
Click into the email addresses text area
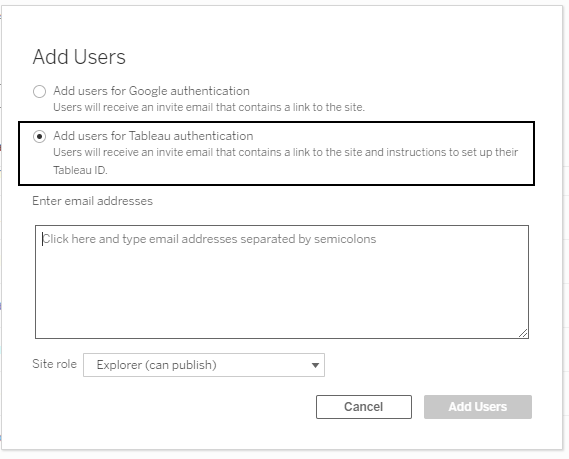point(282,282)
